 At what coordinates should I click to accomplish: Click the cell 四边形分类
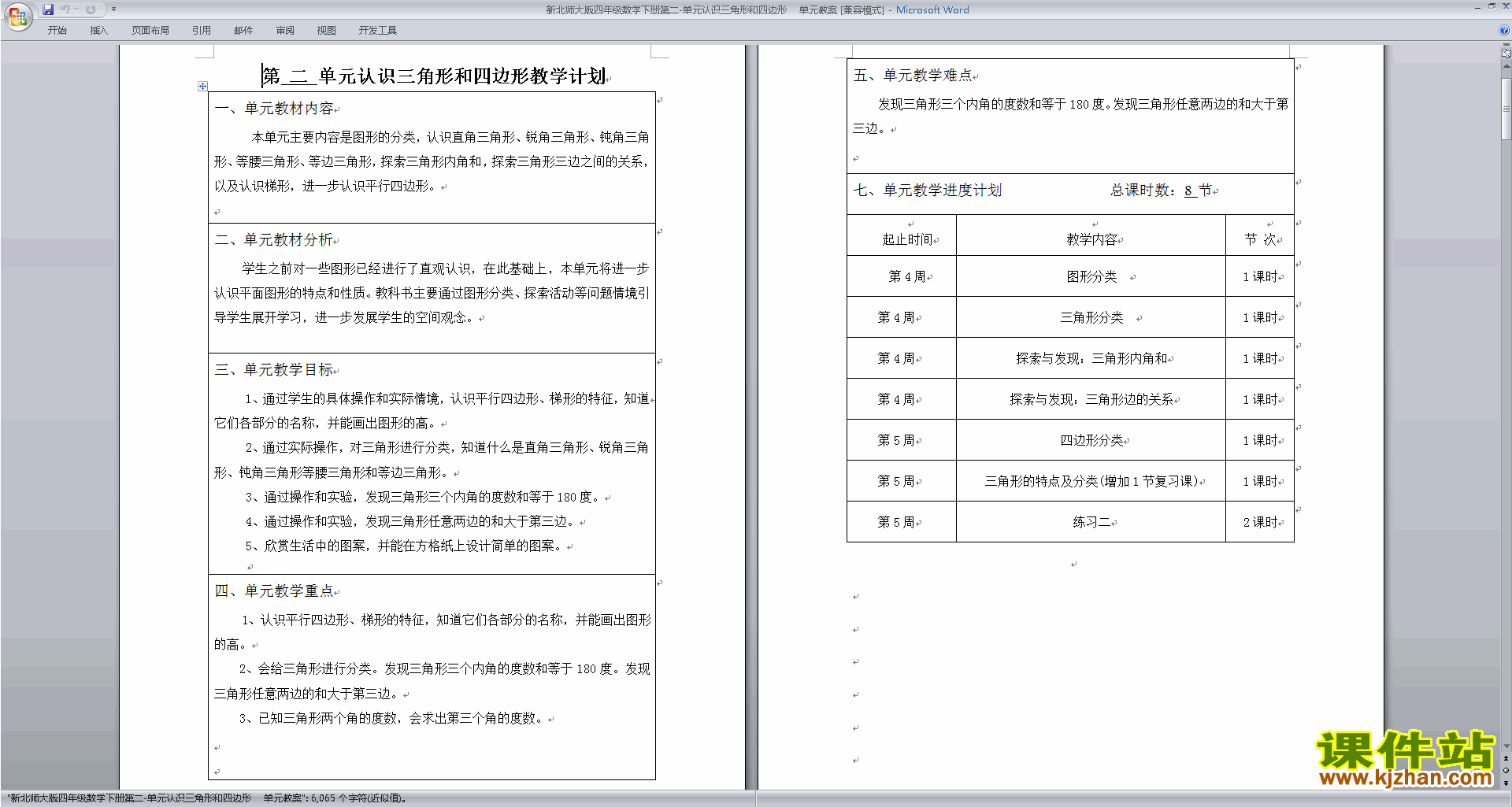[1091, 441]
